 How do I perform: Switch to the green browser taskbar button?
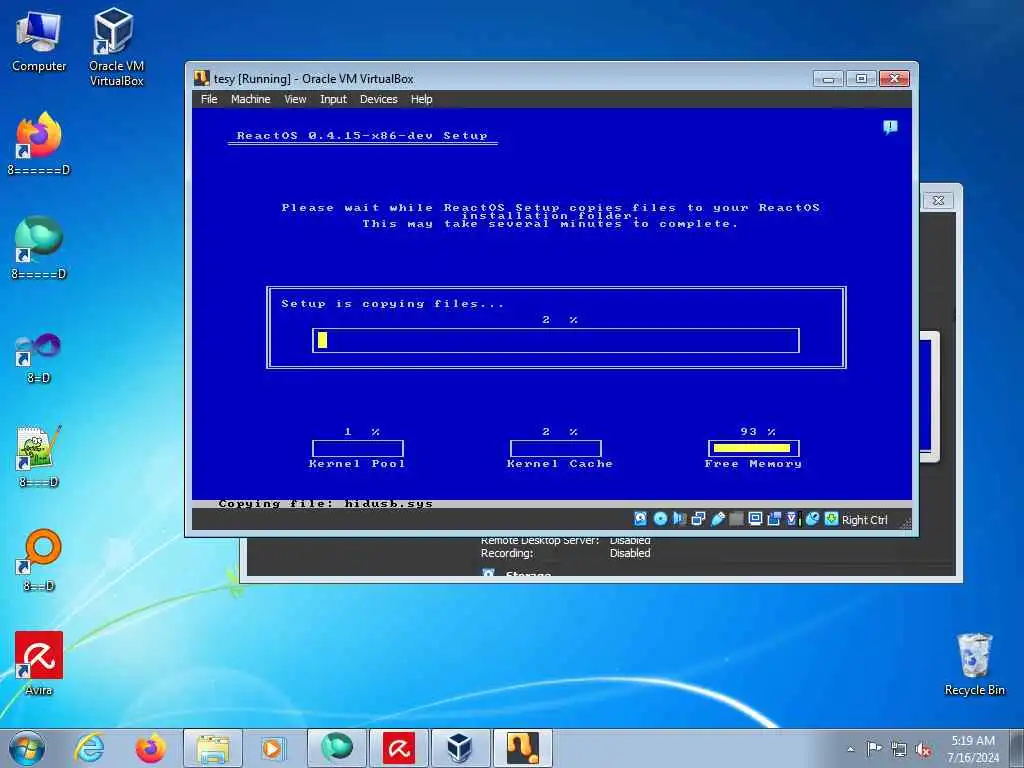(x=336, y=748)
